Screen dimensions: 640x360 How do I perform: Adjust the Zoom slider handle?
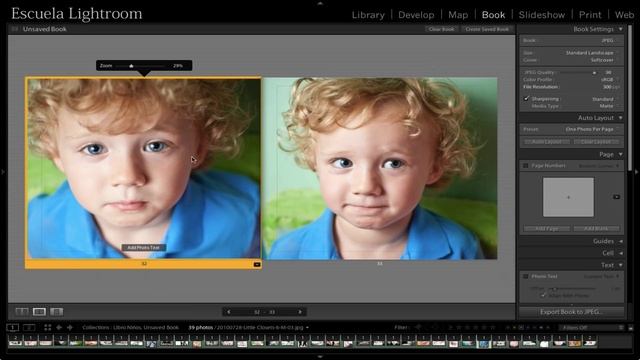coord(131,66)
